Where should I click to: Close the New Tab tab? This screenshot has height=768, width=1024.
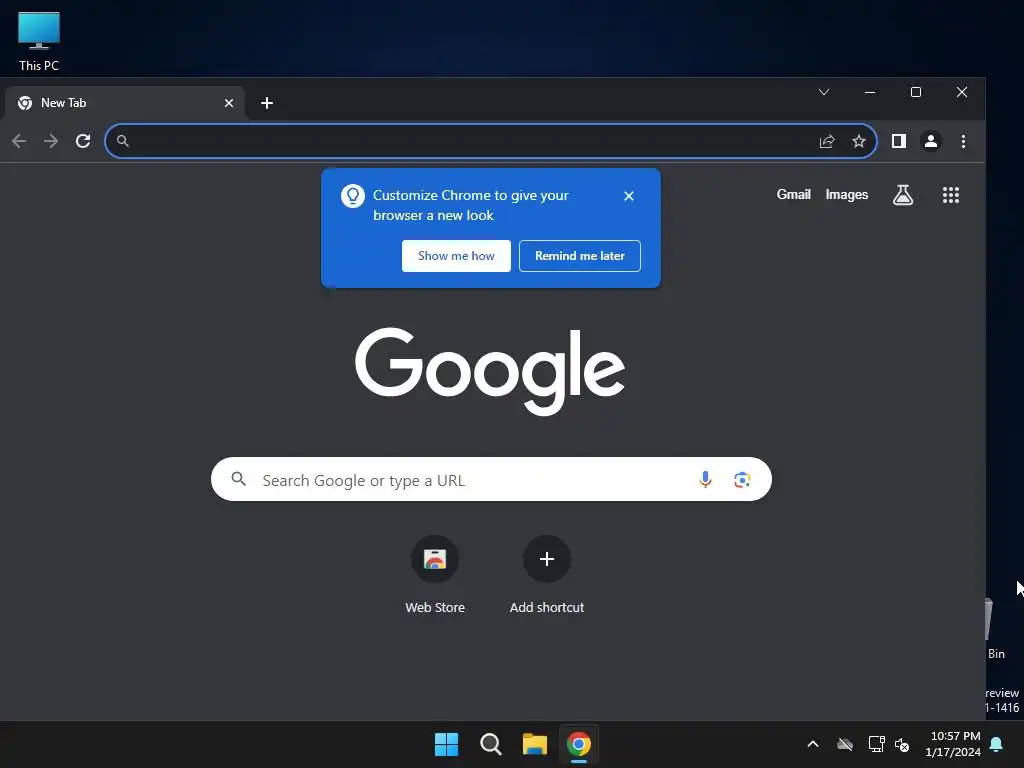(229, 103)
